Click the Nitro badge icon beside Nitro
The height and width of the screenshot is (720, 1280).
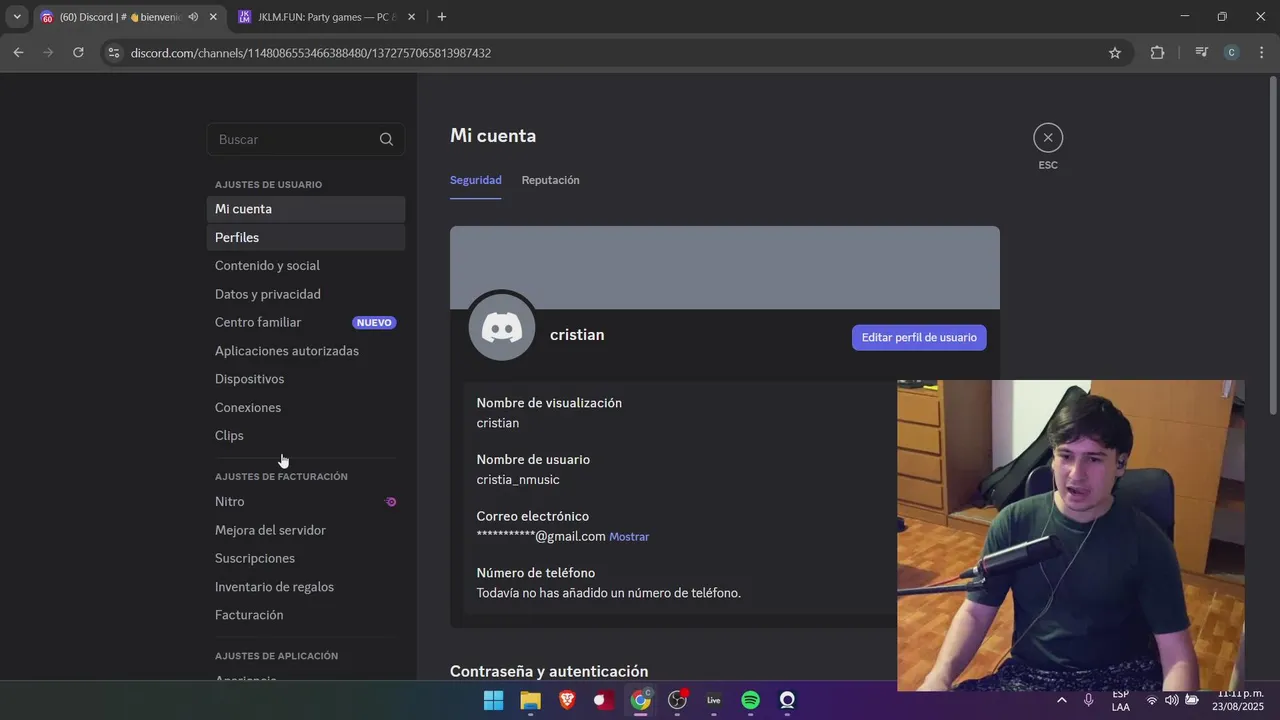[x=391, y=502]
